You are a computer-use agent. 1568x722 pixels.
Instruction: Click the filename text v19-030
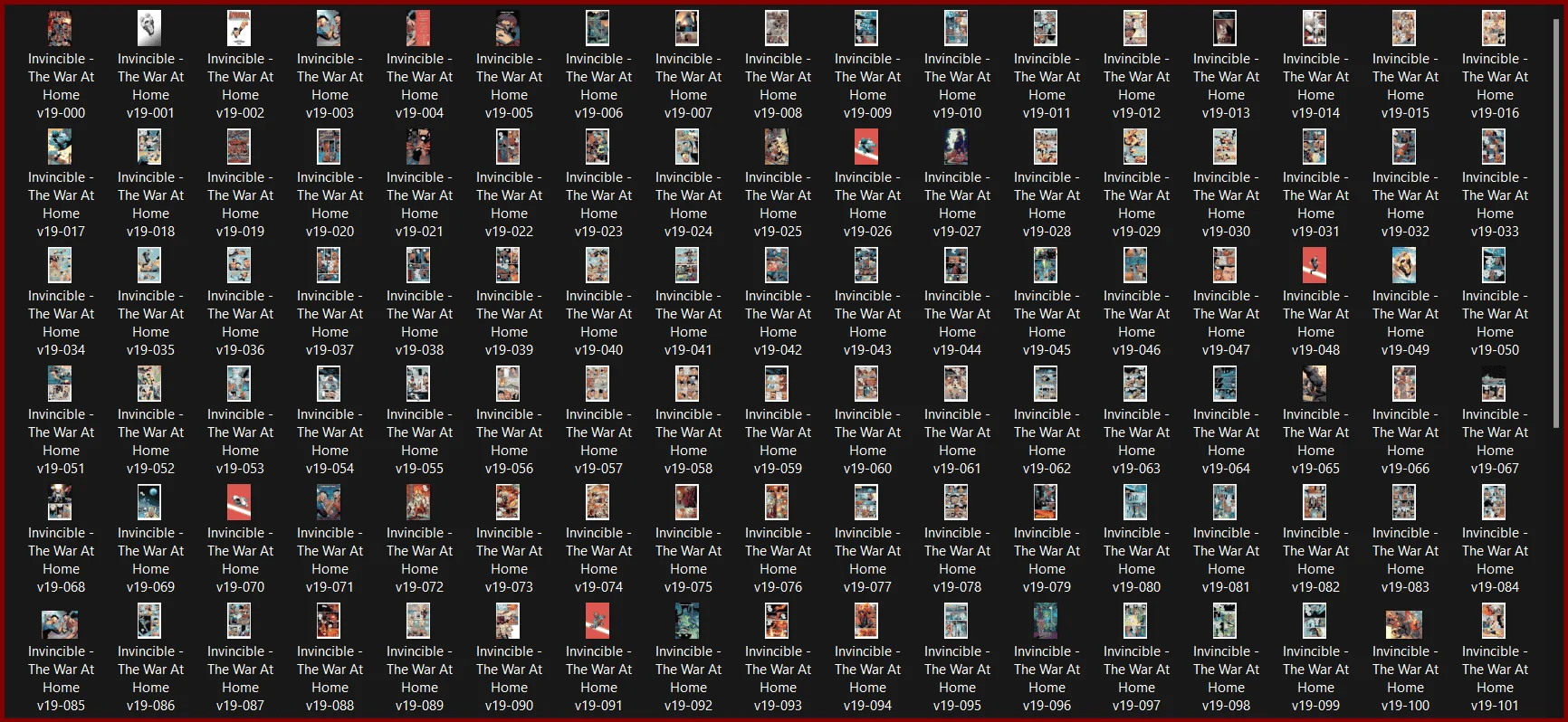point(1226,204)
